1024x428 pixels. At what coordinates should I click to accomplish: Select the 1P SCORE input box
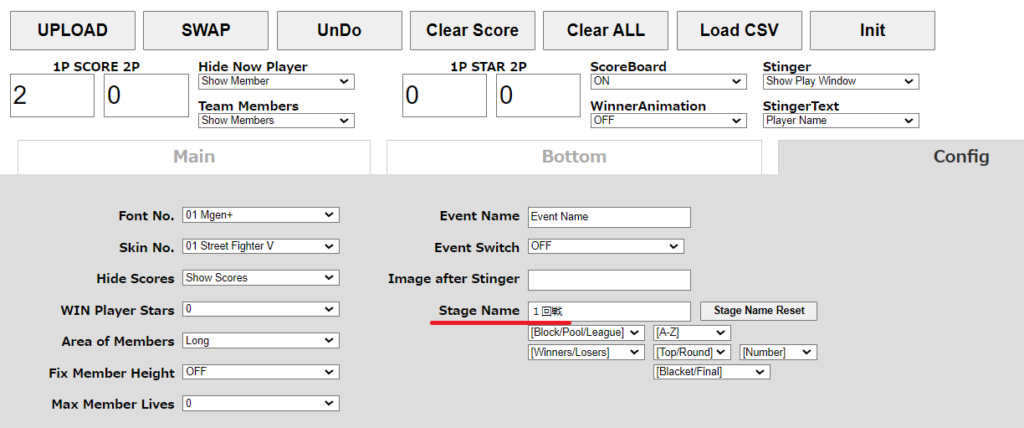tap(52, 95)
